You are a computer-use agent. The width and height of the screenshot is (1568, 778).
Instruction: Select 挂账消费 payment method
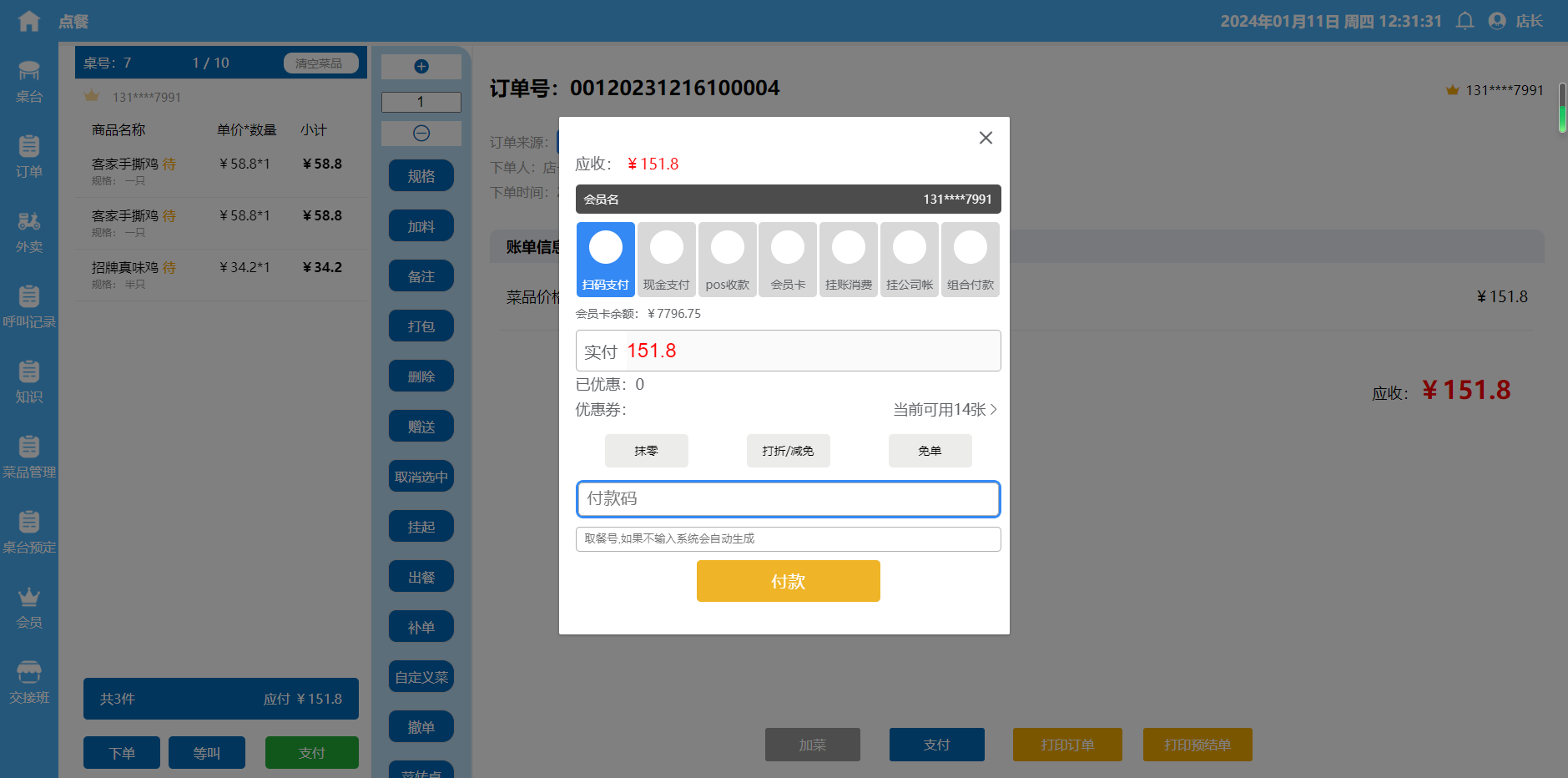(x=849, y=260)
